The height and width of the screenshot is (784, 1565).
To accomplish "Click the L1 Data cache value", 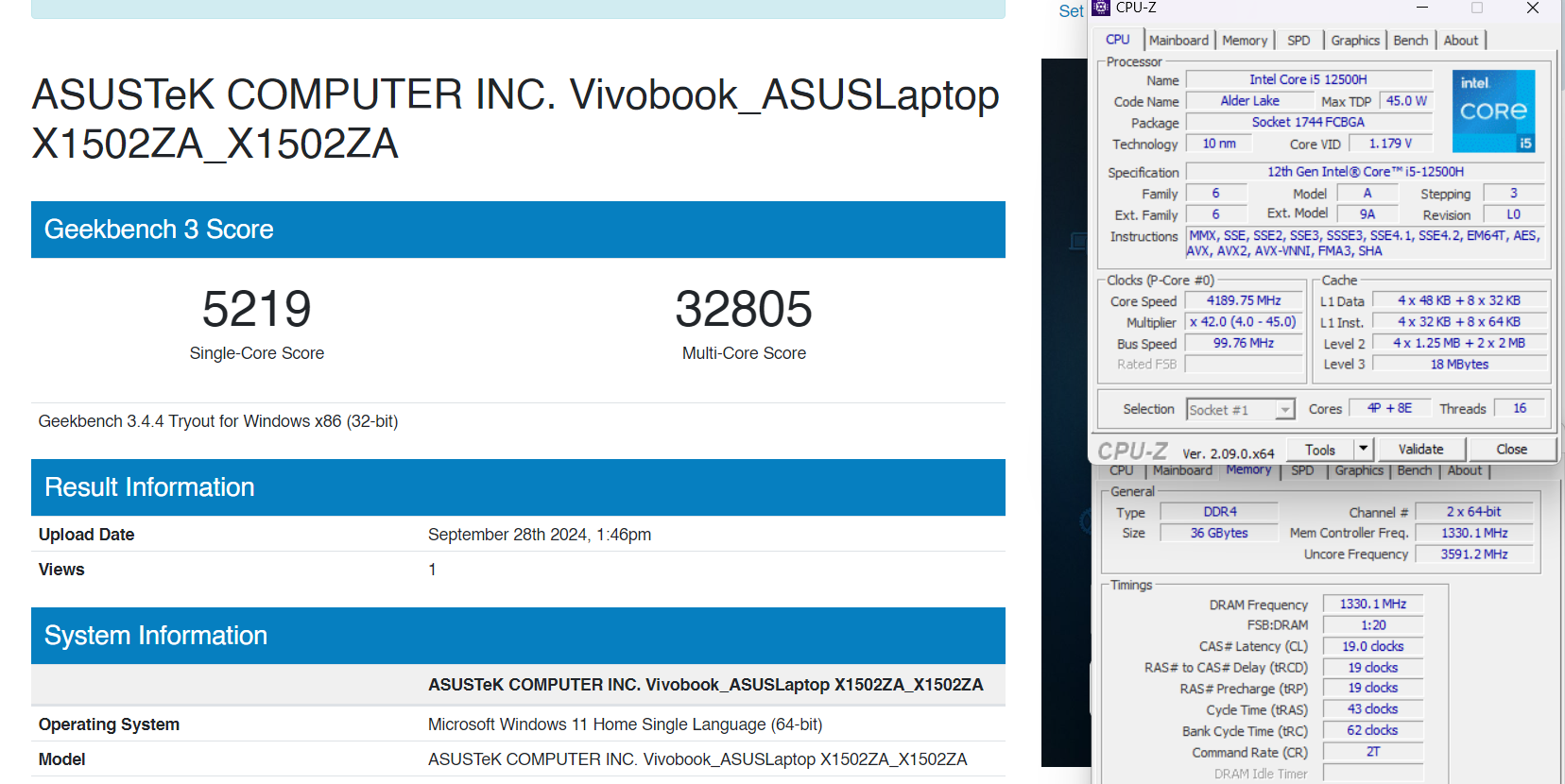I will pyautogui.click(x=1459, y=300).
